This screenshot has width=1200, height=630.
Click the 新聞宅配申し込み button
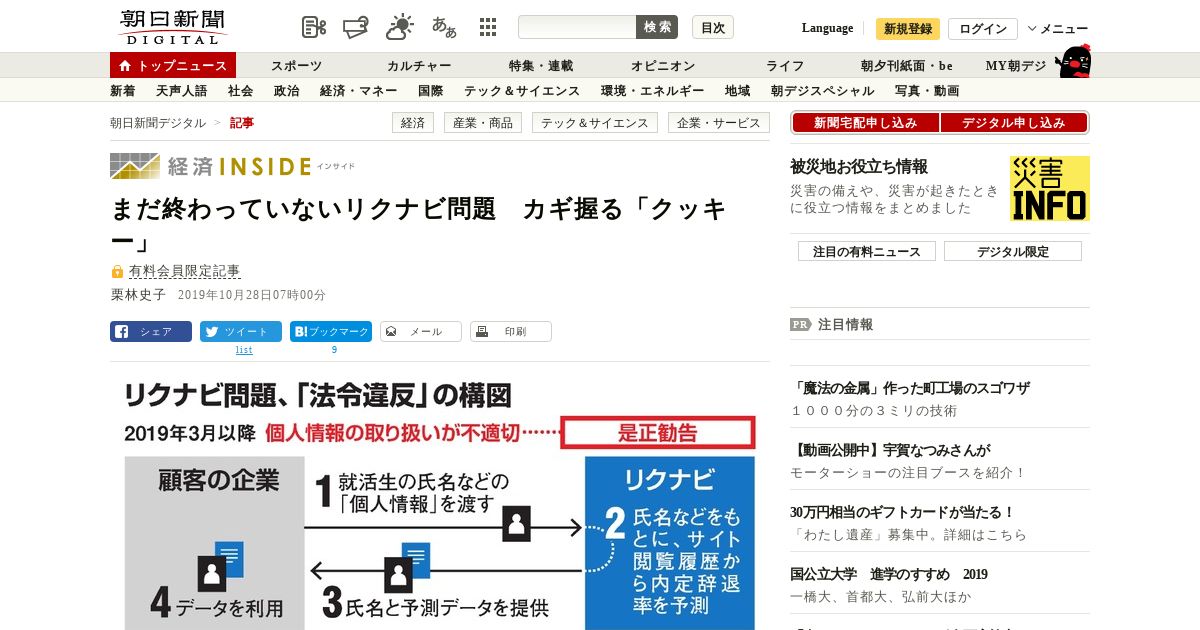[x=866, y=123]
